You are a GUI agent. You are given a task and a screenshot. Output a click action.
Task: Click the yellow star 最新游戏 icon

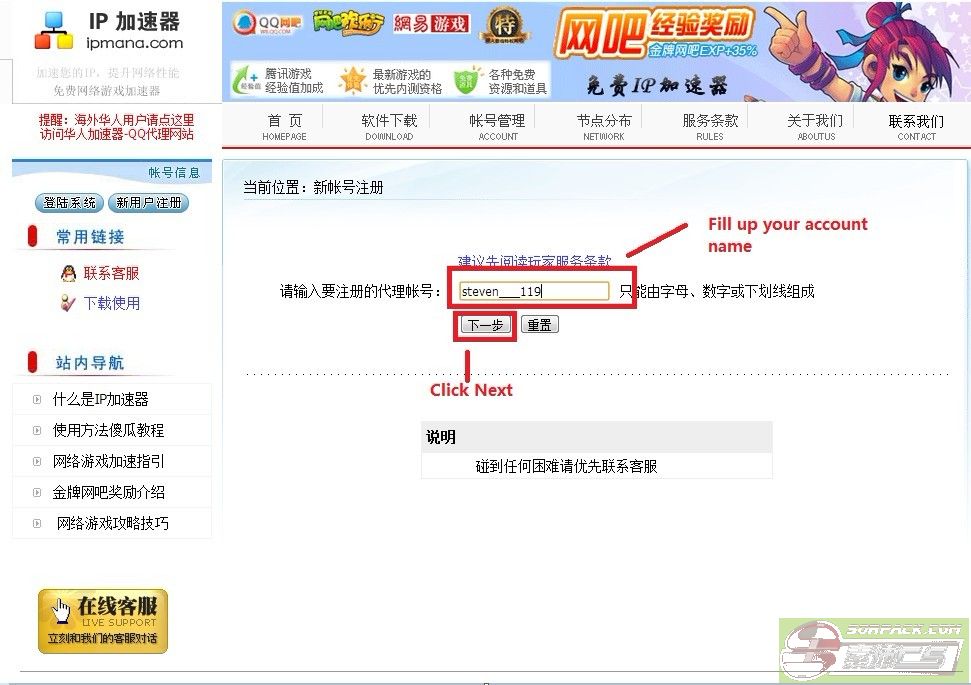(x=352, y=81)
